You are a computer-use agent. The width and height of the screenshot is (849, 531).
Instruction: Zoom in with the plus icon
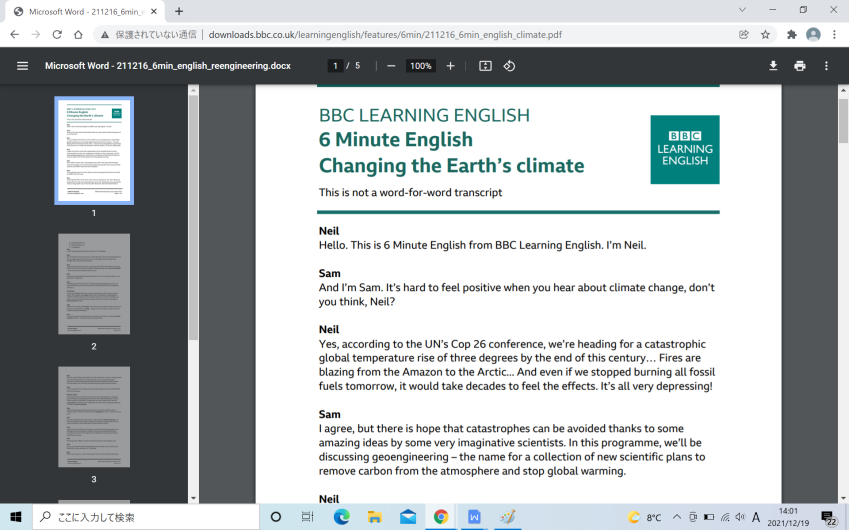(x=450, y=66)
